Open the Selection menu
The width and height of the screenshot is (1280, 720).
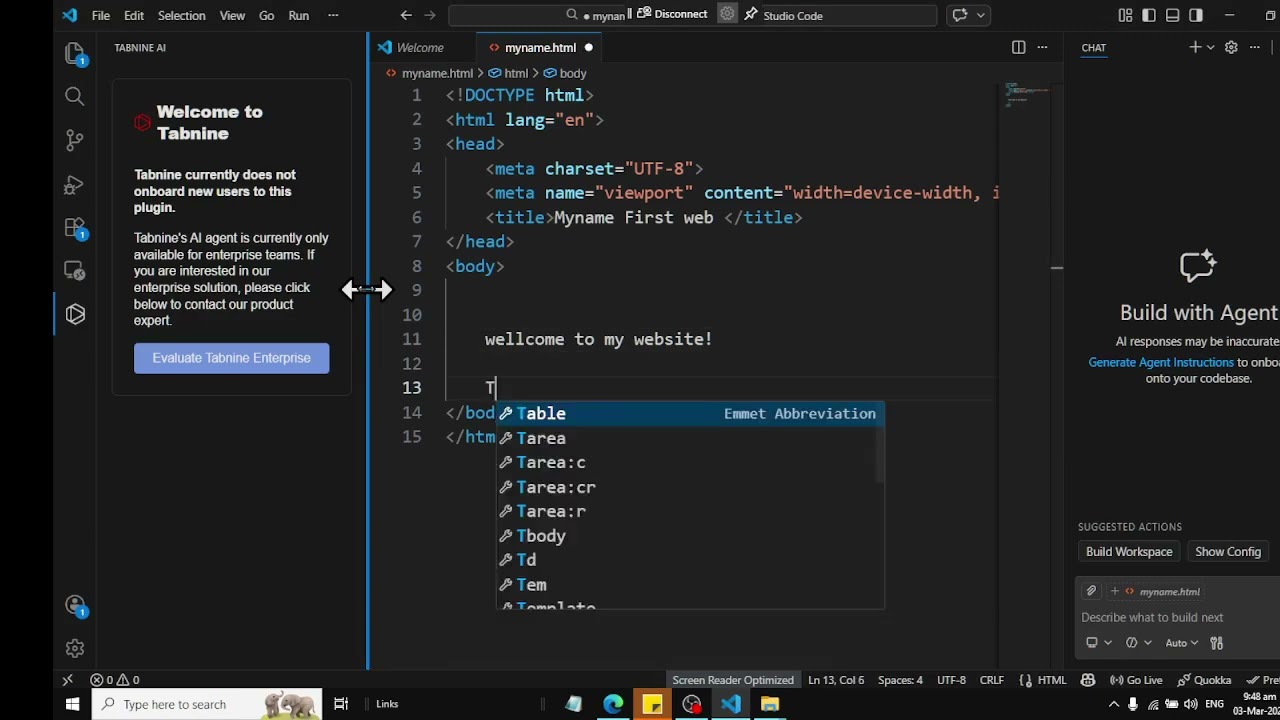(181, 15)
